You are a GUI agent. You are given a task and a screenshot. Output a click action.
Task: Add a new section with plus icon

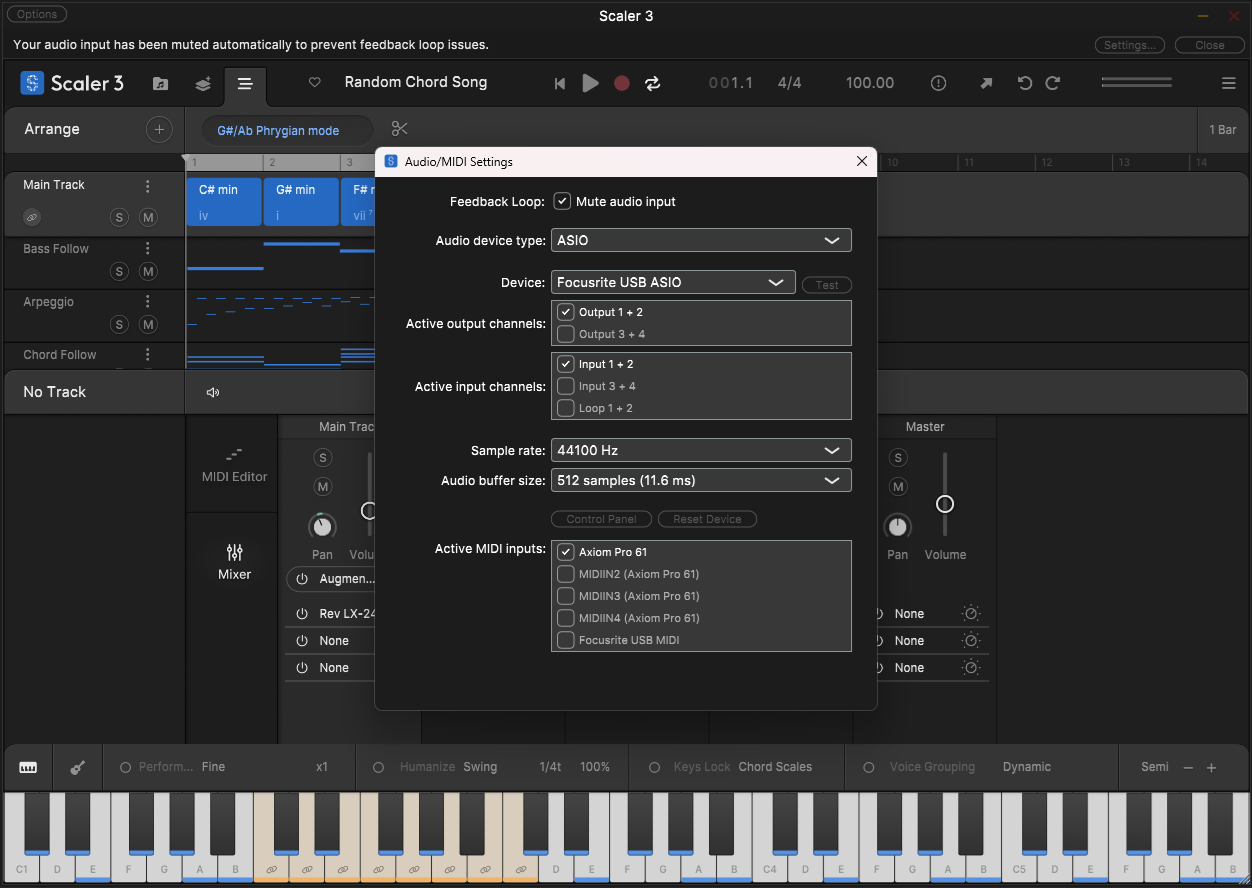158,129
